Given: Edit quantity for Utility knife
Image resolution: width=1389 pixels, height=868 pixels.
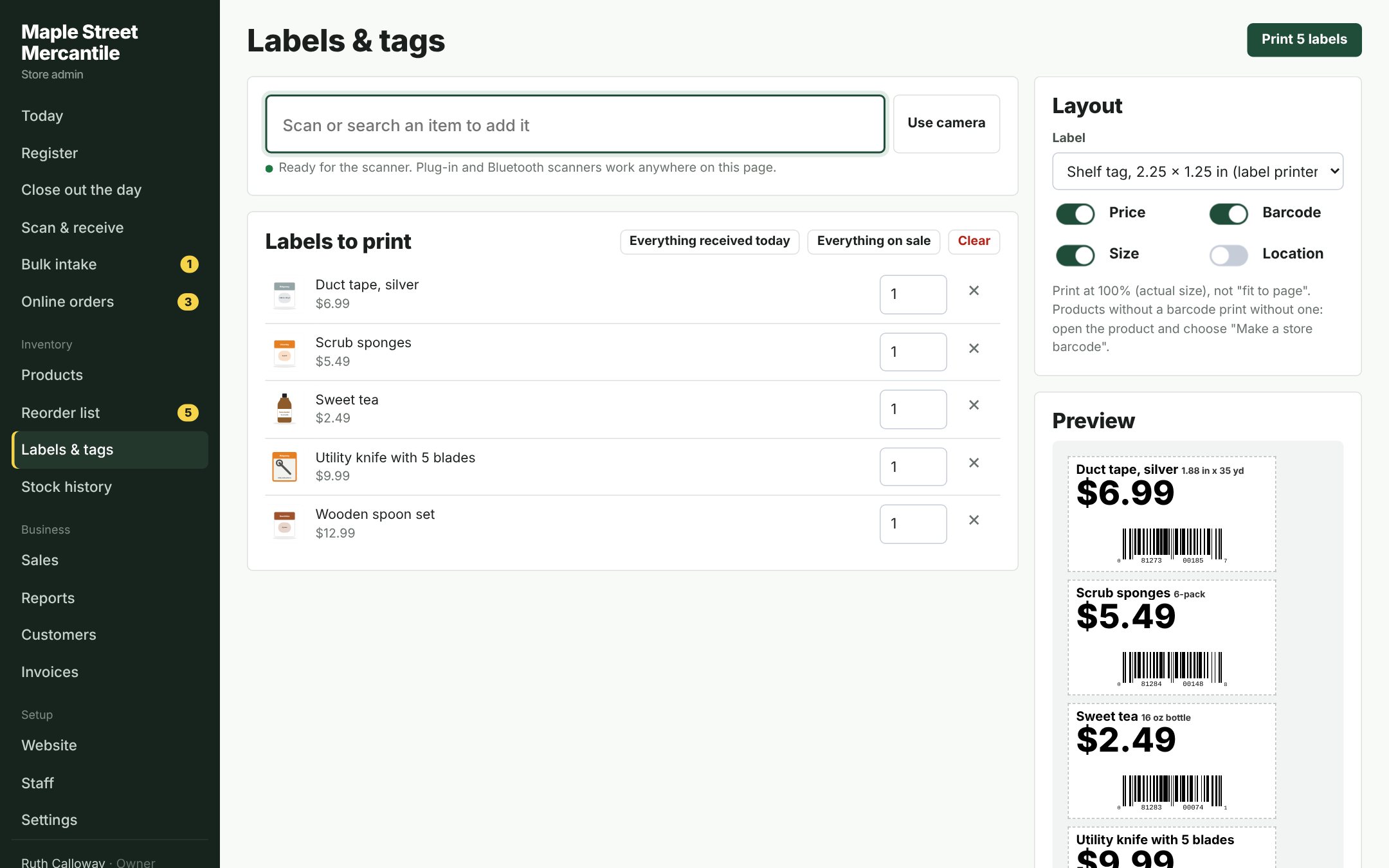Looking at the screenshot, I should pyautogui.click(x=913, y=467).
